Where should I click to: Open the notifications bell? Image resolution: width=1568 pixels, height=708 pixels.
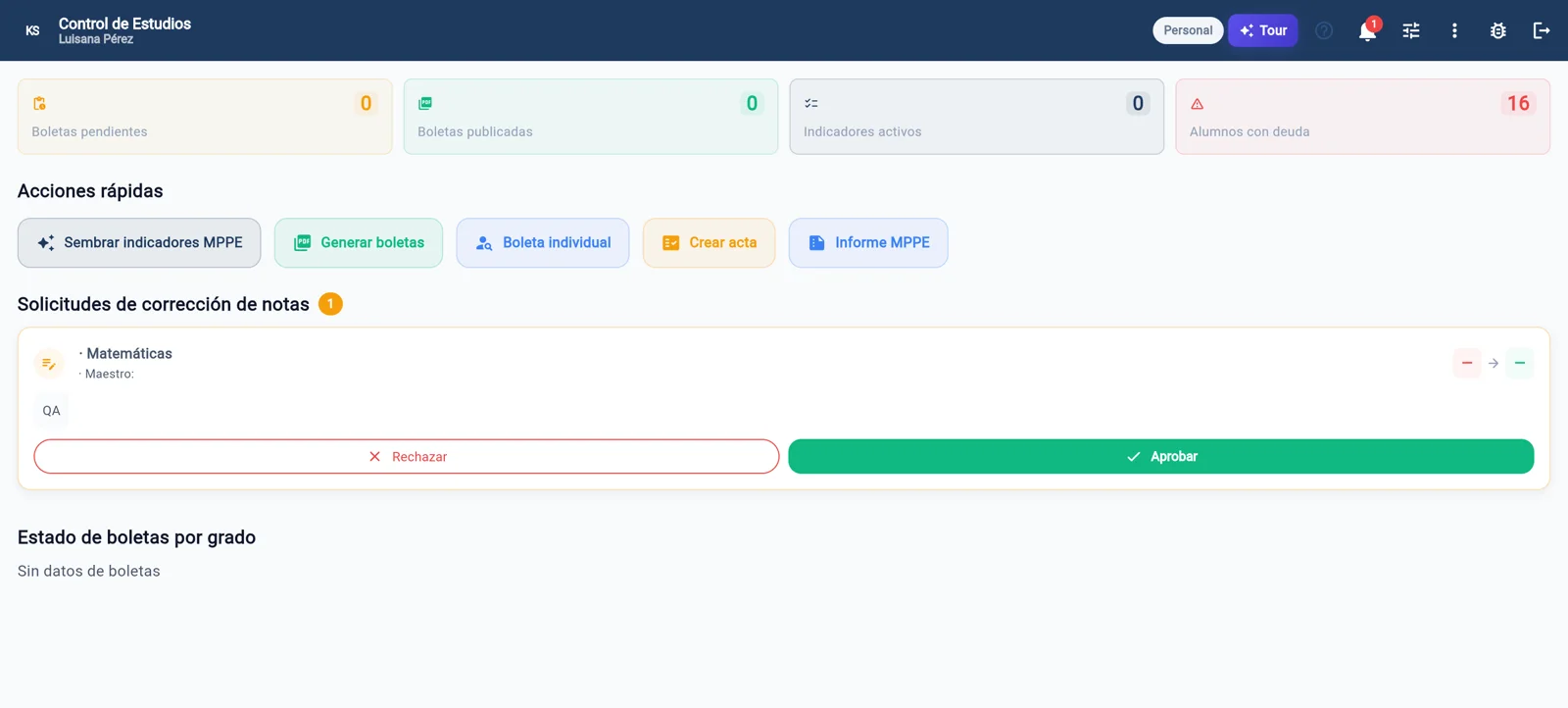[1367, 30]
